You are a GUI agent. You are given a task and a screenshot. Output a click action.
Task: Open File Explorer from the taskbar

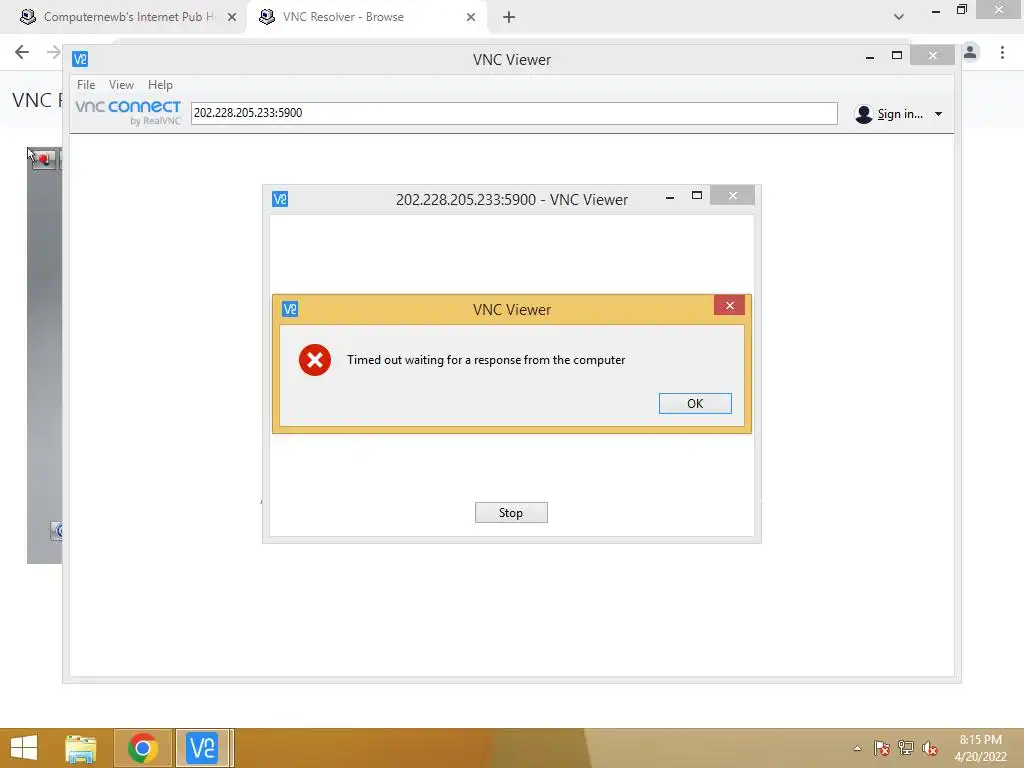pyautogui.click(x=80, y=748)
